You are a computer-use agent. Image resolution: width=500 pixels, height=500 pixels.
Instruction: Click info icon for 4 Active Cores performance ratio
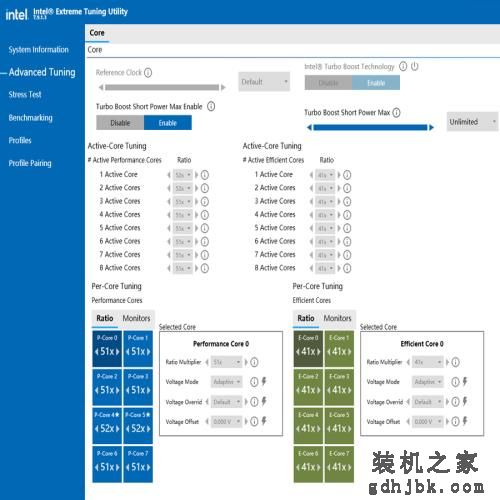205,215
